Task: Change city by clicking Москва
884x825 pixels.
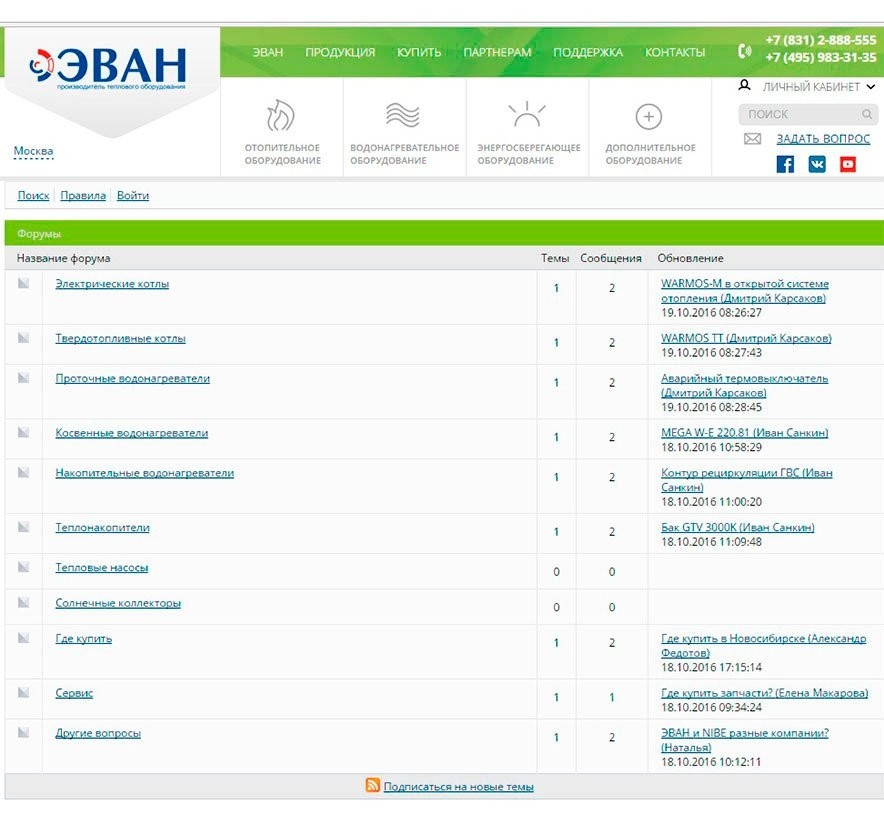Action: click(x=33, y=152)
